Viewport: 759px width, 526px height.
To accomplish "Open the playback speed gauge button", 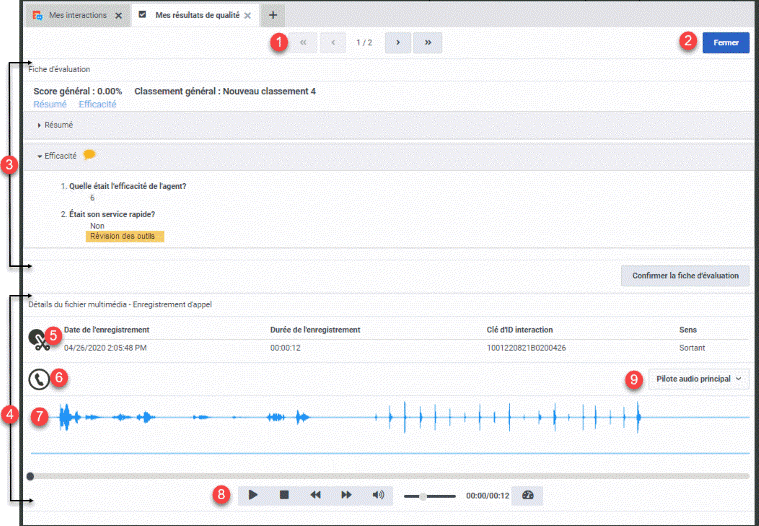I will 529,495.
